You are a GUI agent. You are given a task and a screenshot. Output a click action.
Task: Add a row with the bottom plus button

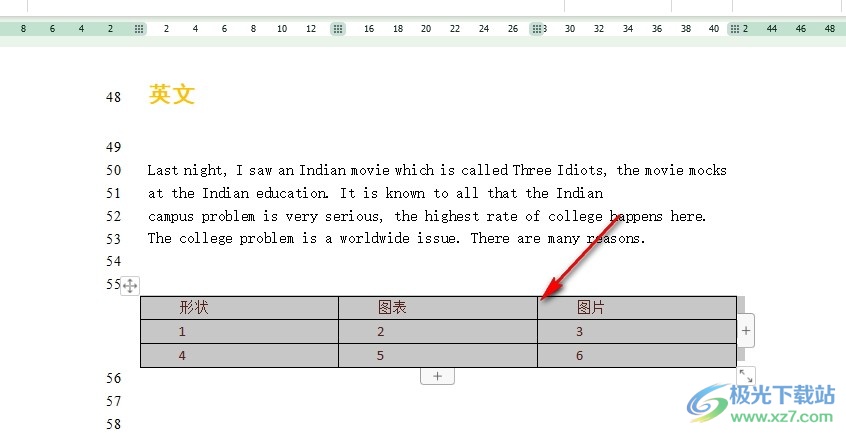point(437,376)
